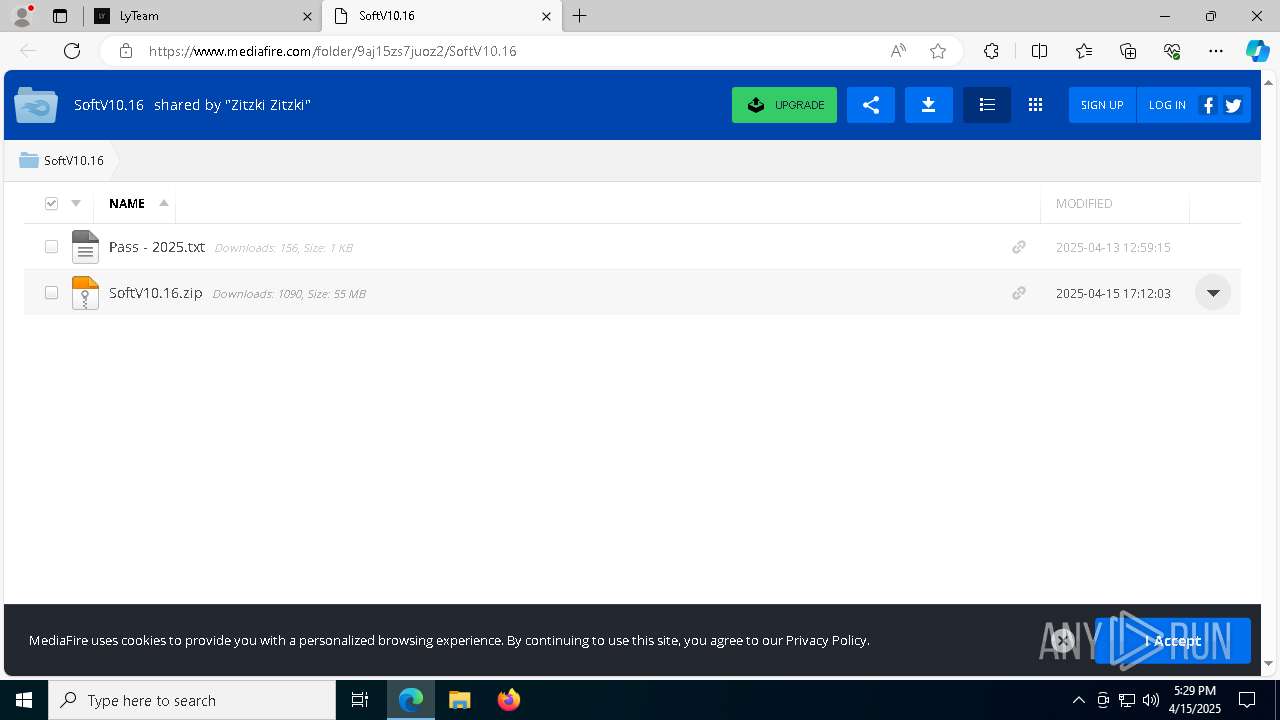Click the breadcrumb folder icon for SoftV10.16

point(29,160)
